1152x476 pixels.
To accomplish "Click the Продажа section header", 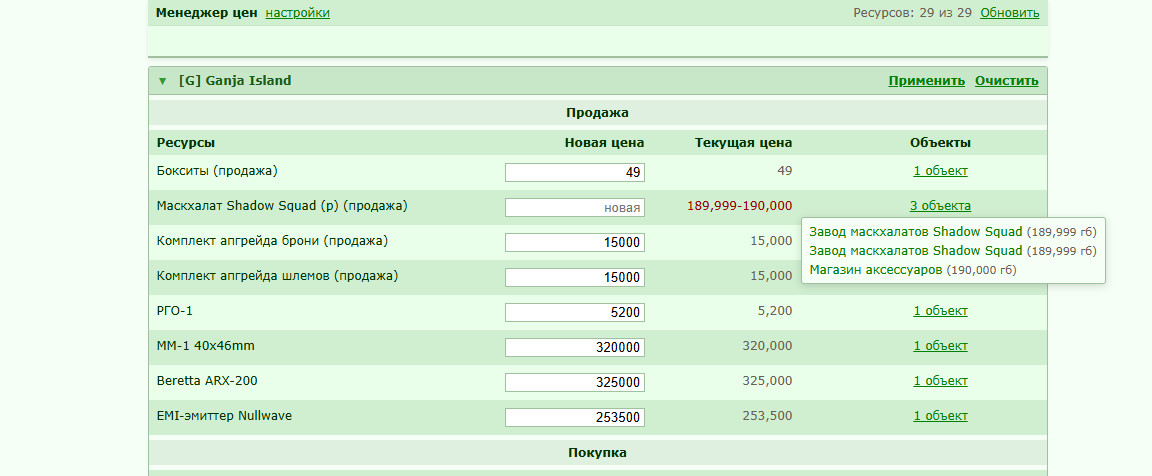I will click(597, 113).
